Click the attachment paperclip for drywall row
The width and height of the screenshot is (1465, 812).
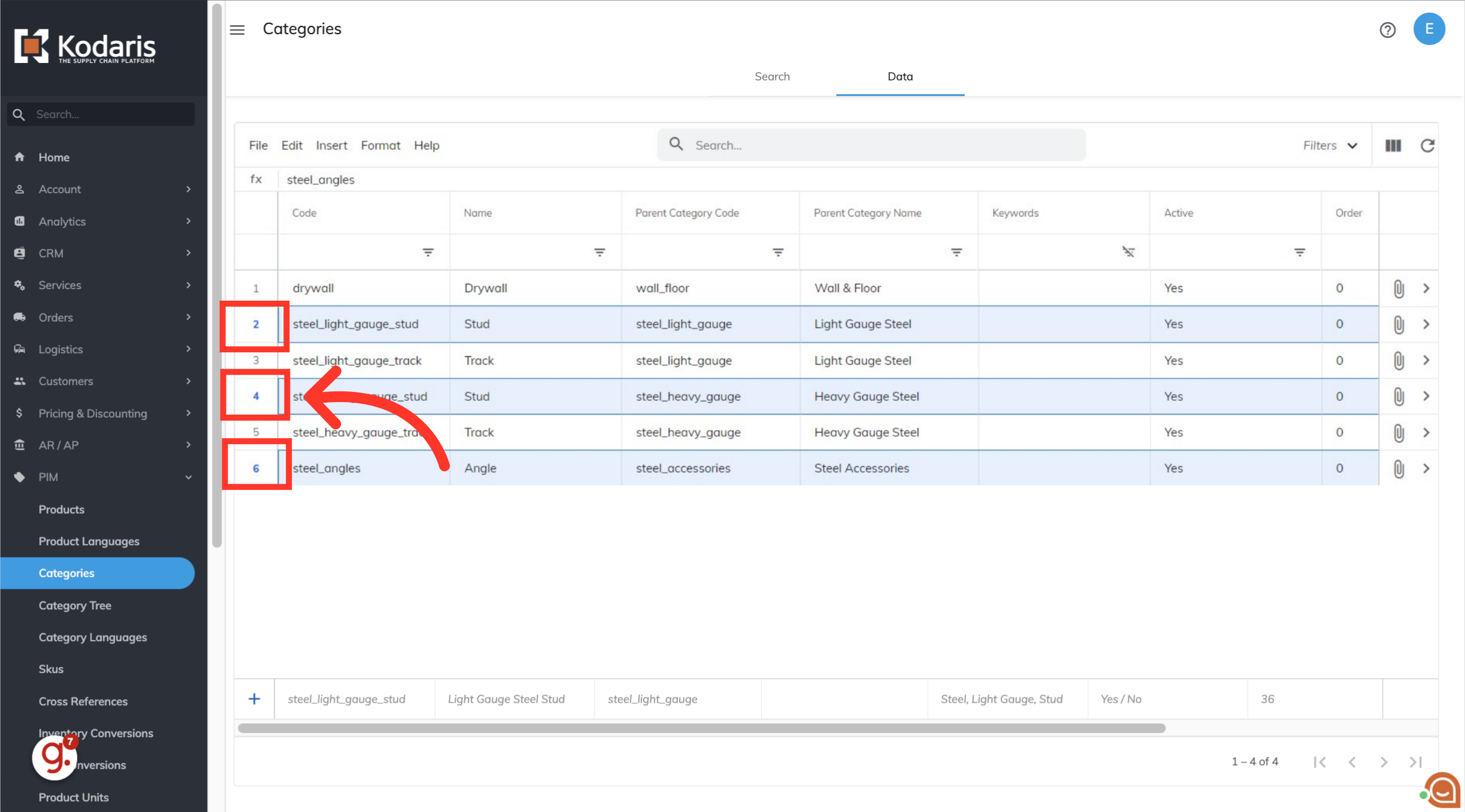(1398, 289)
